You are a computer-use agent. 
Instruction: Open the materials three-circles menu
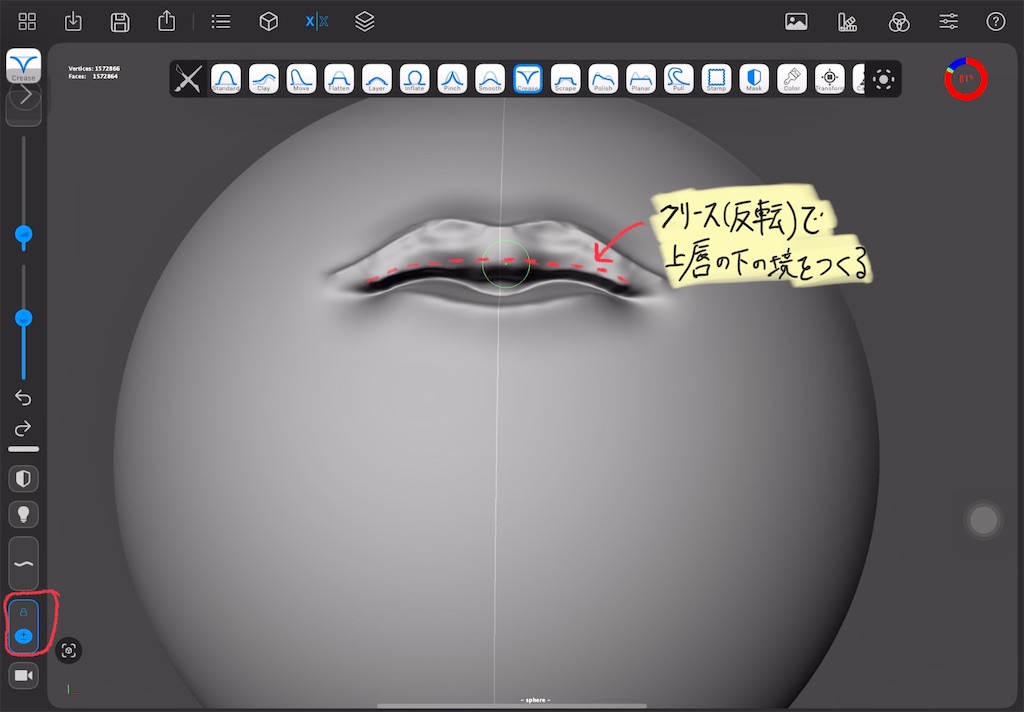899,22
